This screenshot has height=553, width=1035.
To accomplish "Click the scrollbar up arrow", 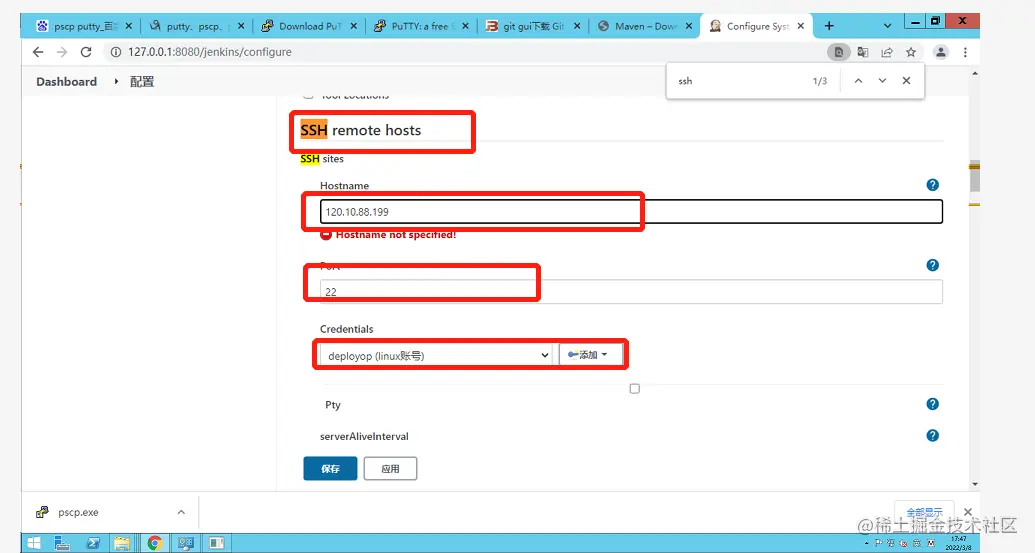I will click(974, 73).
